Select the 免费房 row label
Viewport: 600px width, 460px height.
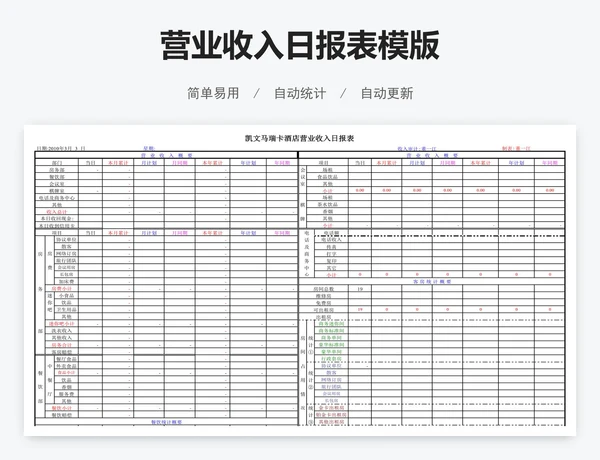coord(324,303)
